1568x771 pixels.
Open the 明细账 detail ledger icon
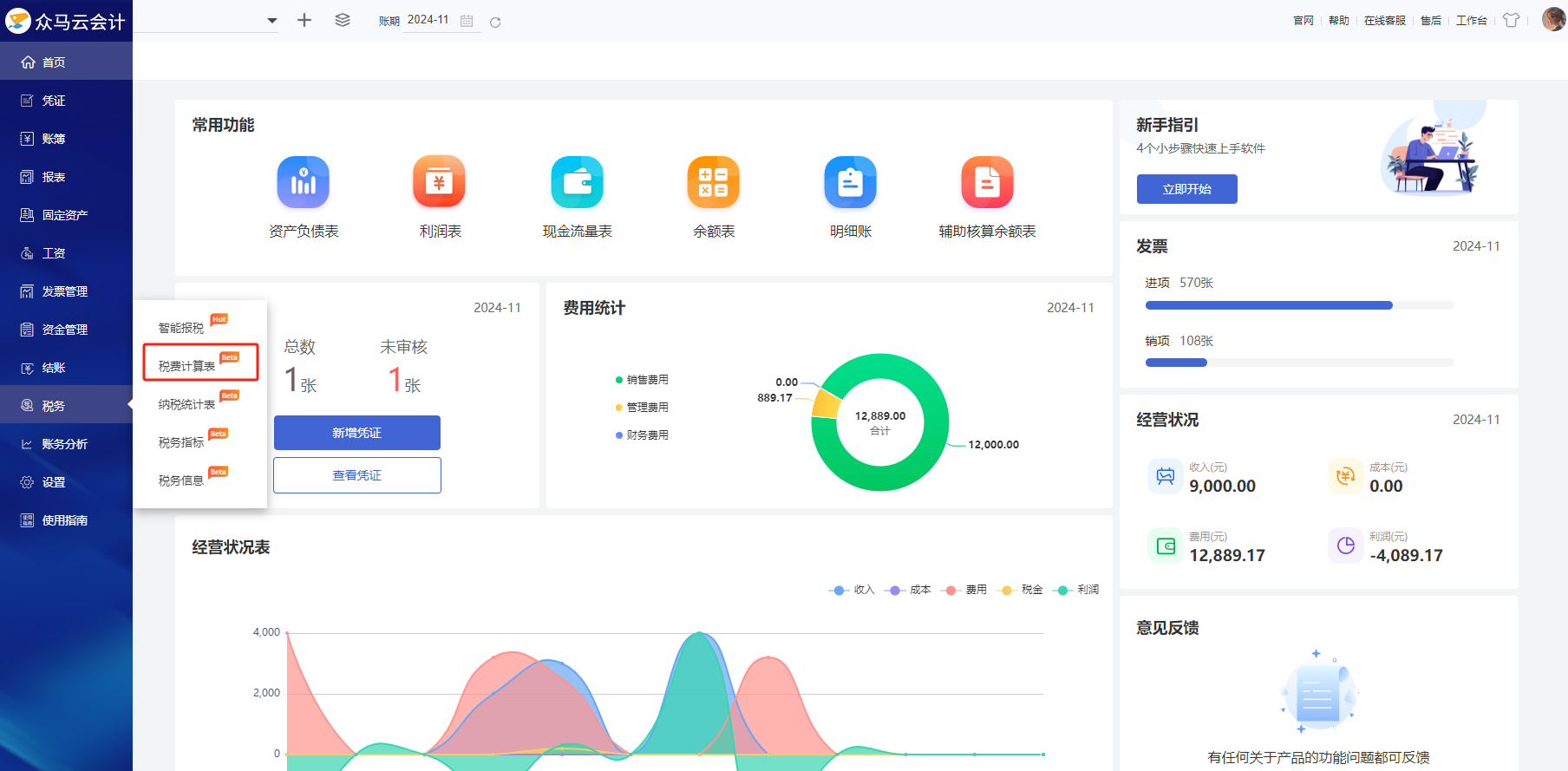click(850, 182)
